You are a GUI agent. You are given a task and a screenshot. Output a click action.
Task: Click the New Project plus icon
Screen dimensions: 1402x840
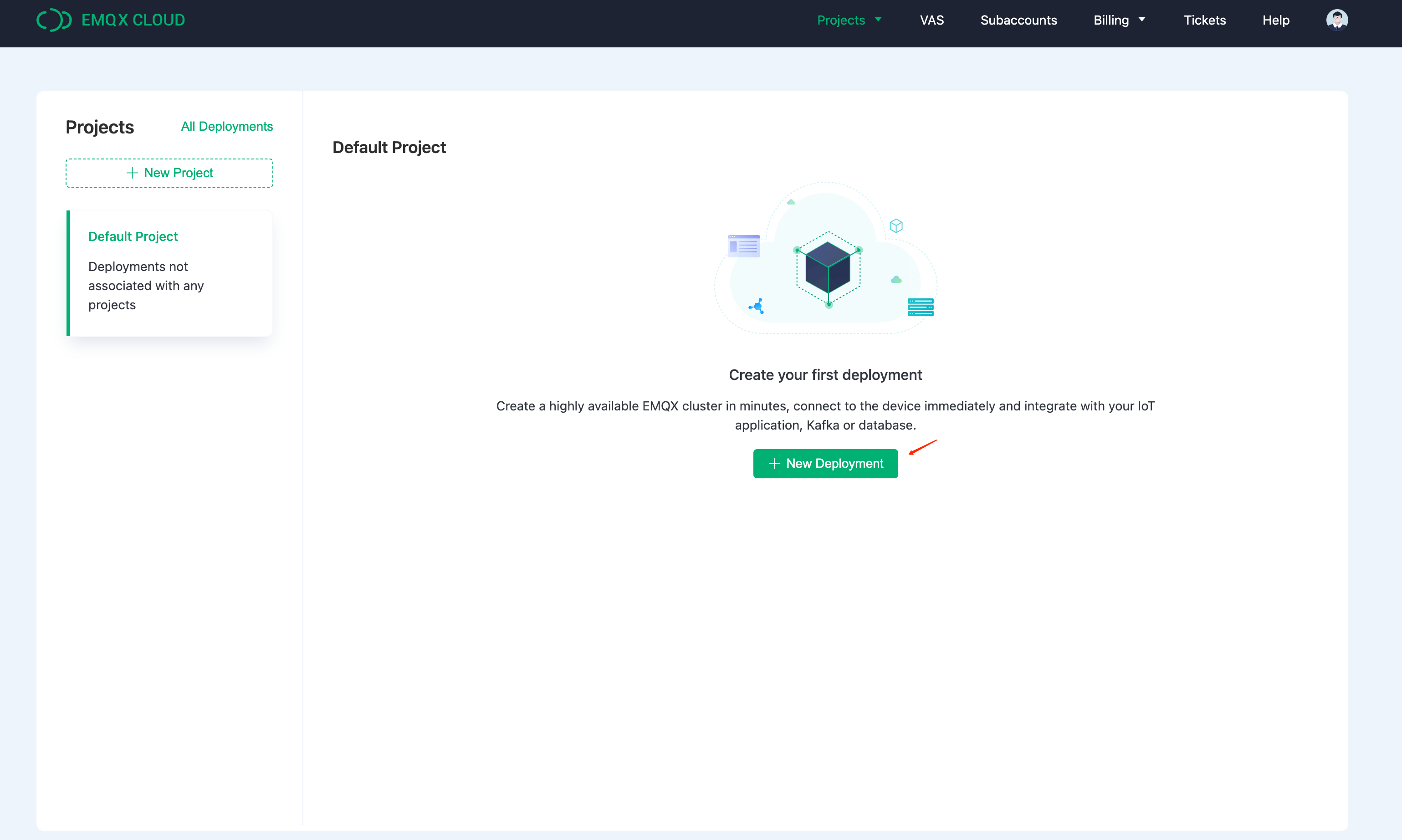(131, 173)
